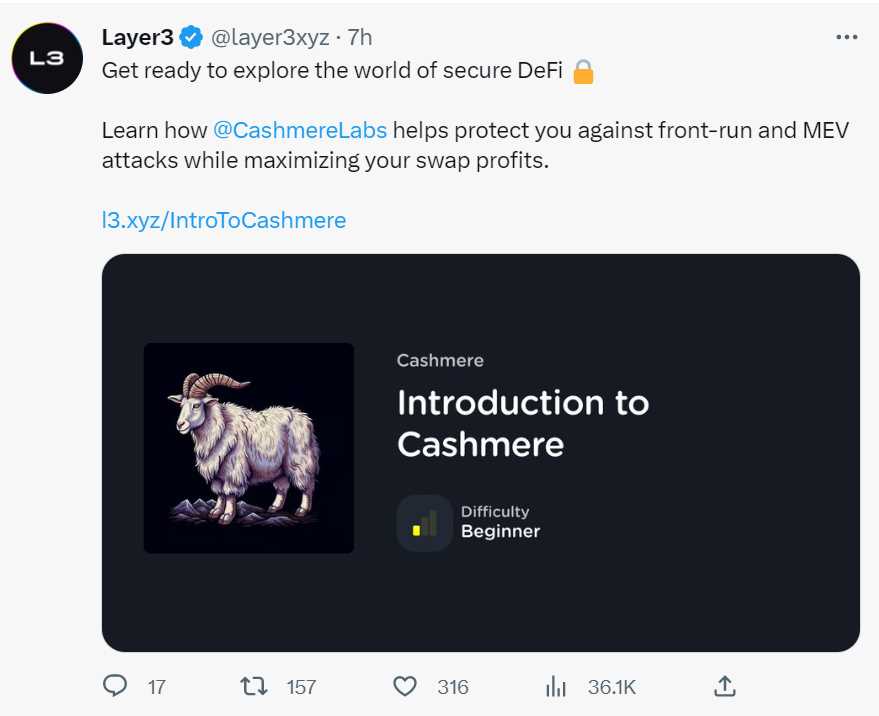Click the Layer3 display name

click(137, 38)
